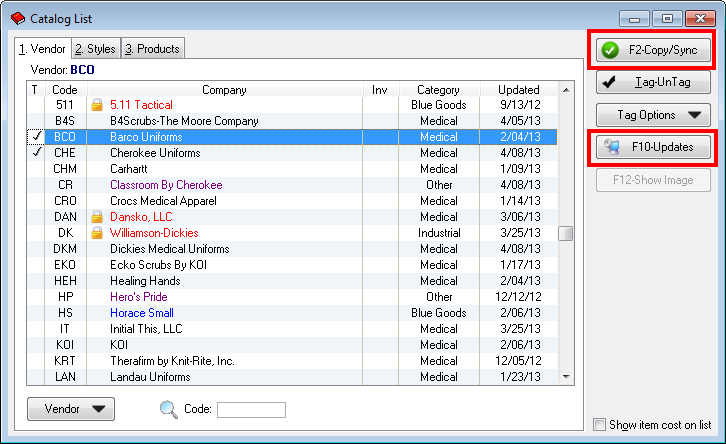Select the Horace Small row

(x=292, y=313)
